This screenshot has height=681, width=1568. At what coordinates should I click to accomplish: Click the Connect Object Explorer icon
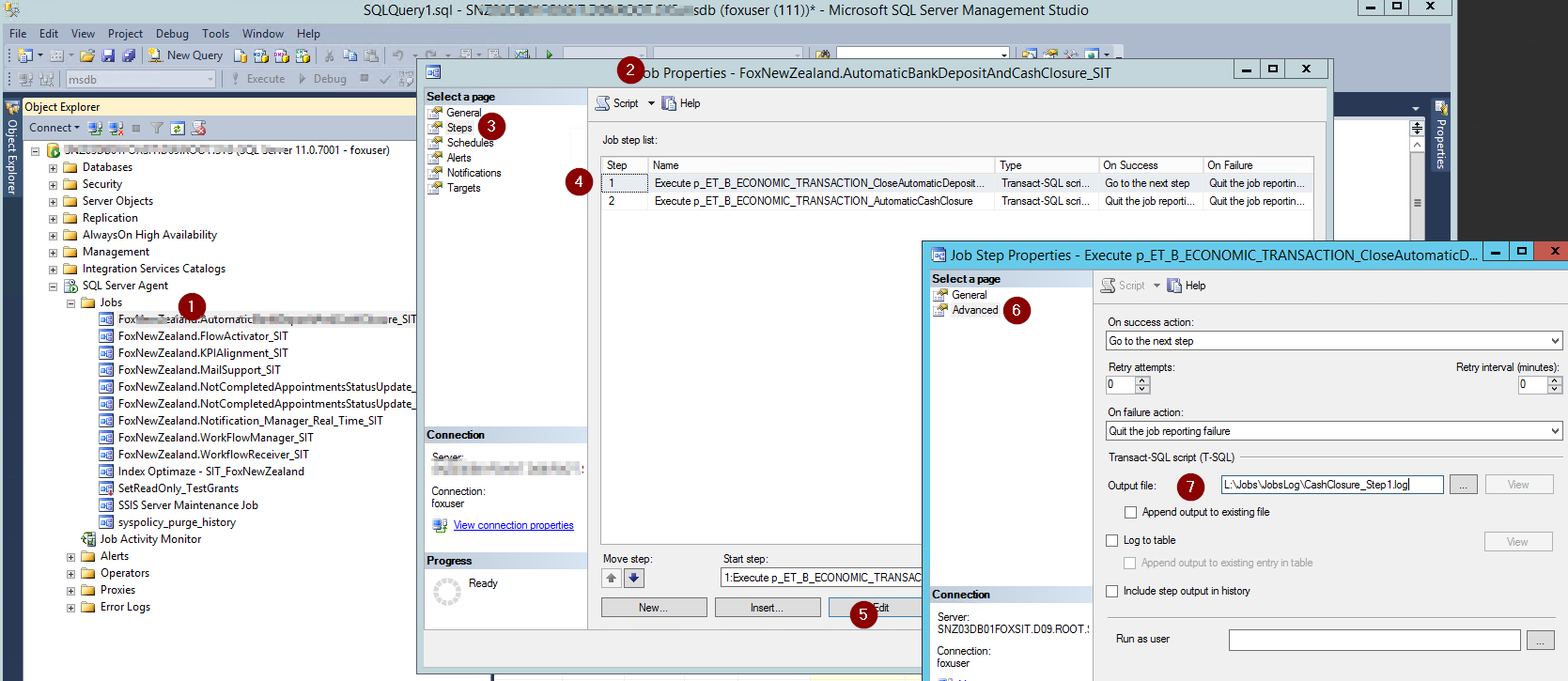(95, 128)
